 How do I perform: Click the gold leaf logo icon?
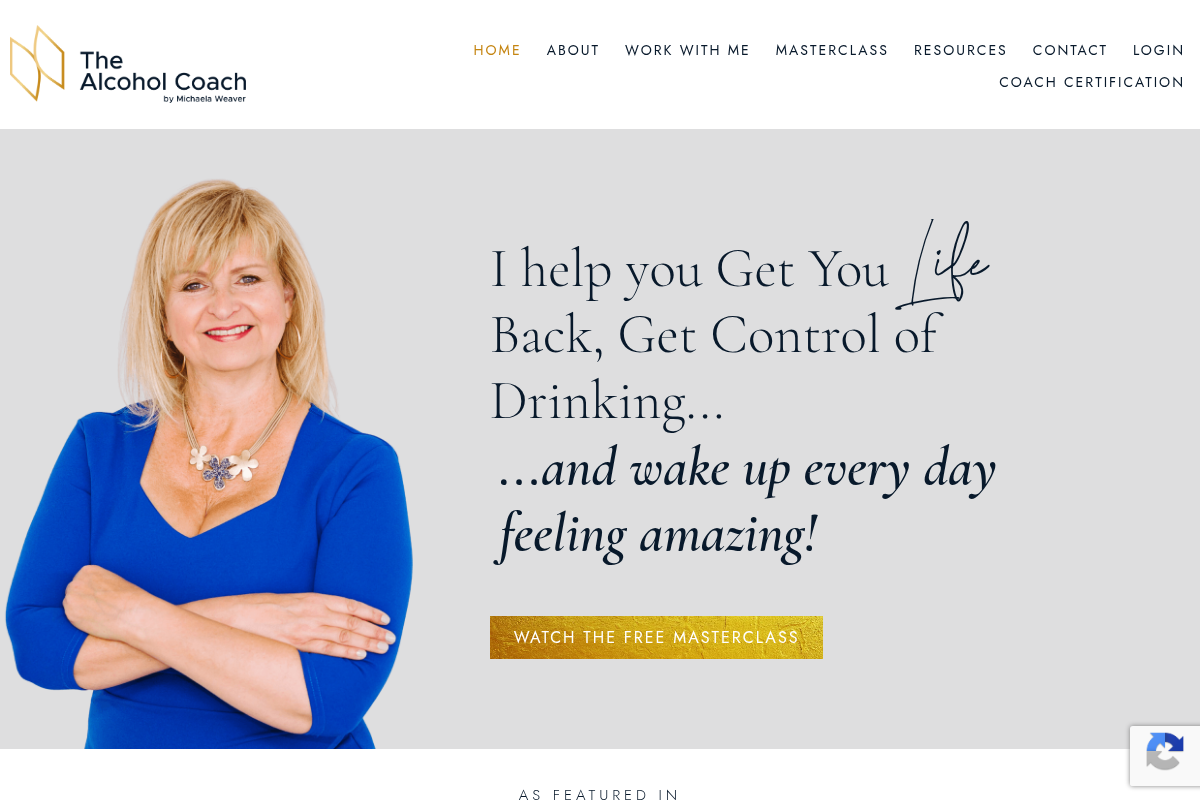coord(38,64)
